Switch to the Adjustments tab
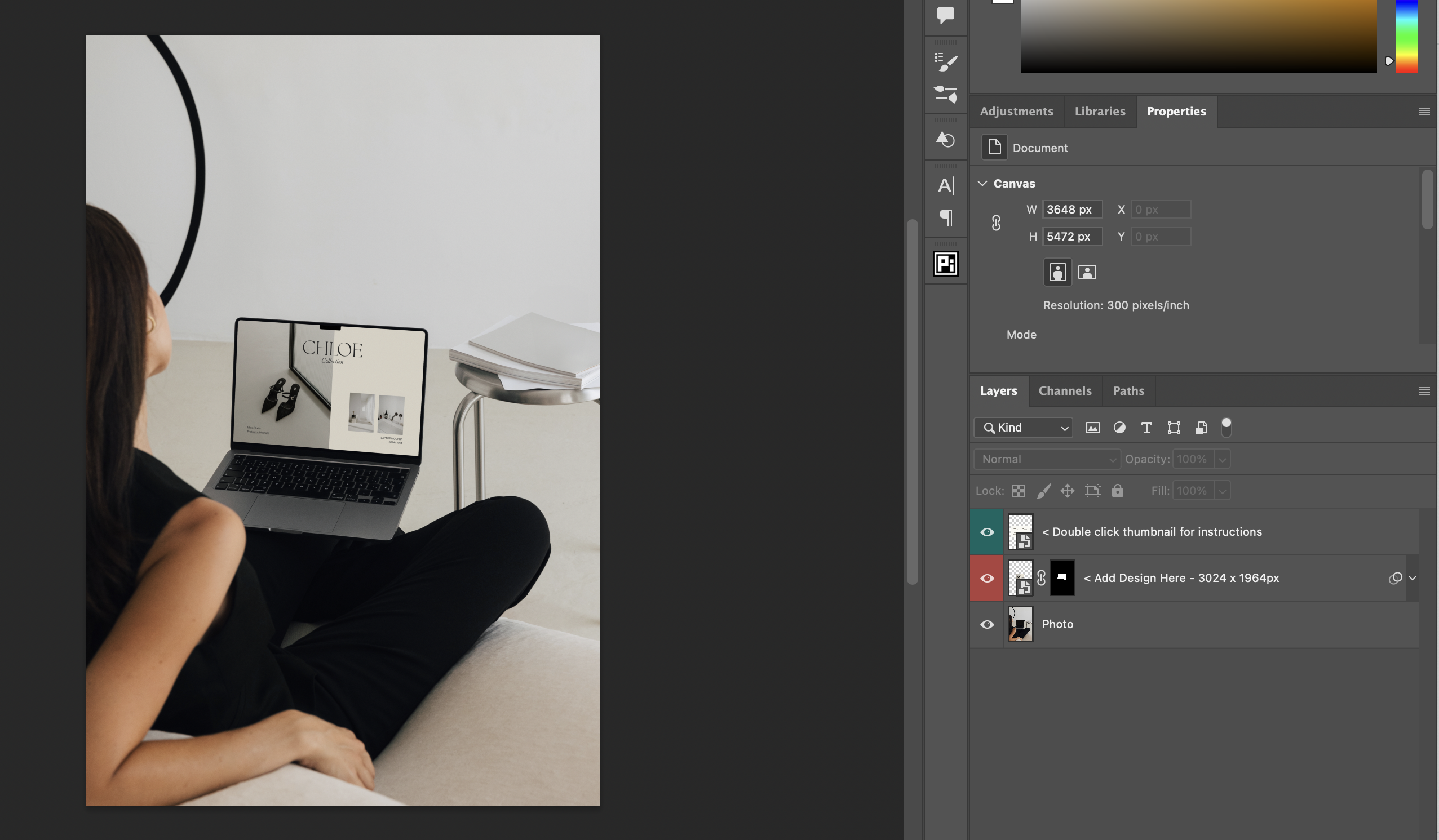This screenshot has width=1439, height=840. [1016, 112]
